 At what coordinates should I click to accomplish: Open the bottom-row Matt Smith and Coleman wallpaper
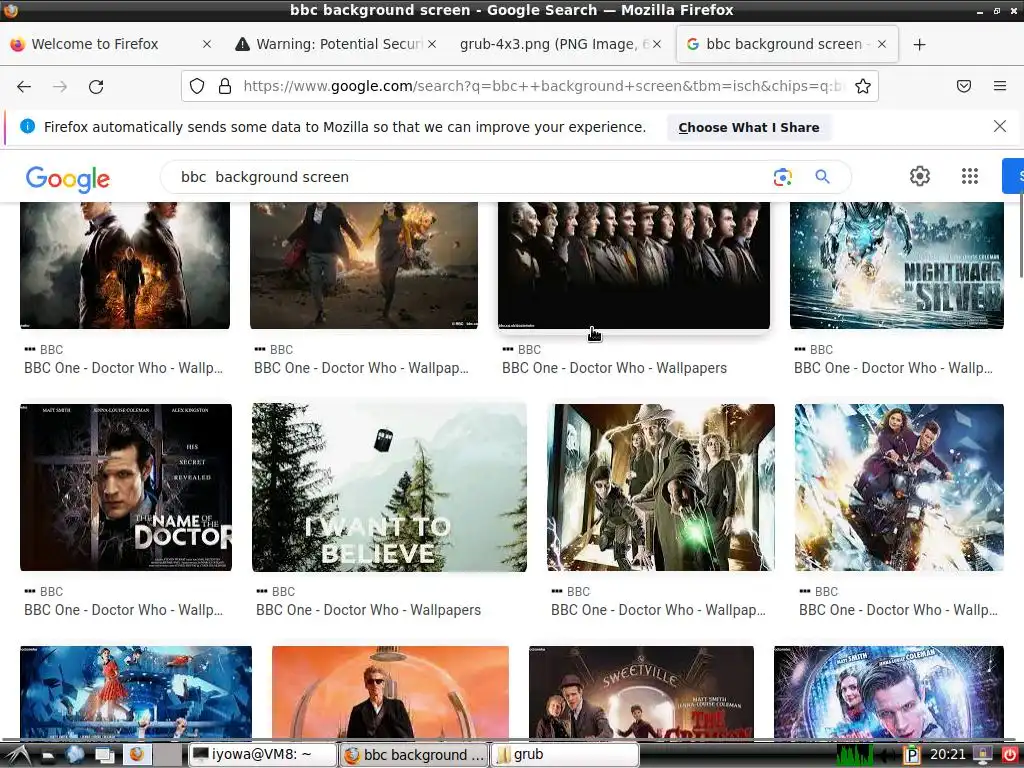click(x=889, y=692)
